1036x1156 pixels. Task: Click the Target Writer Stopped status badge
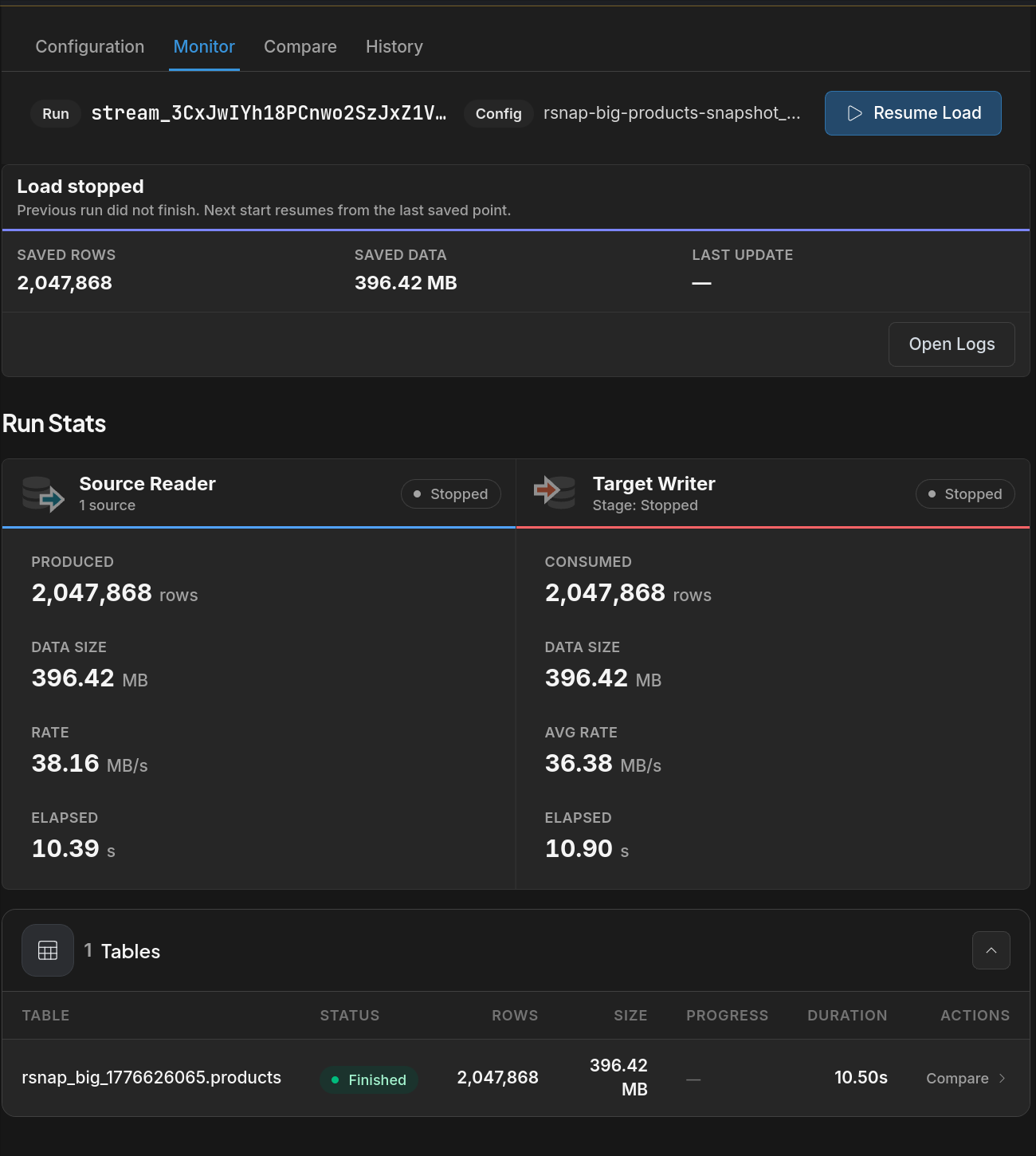click(x=965, y=493)
